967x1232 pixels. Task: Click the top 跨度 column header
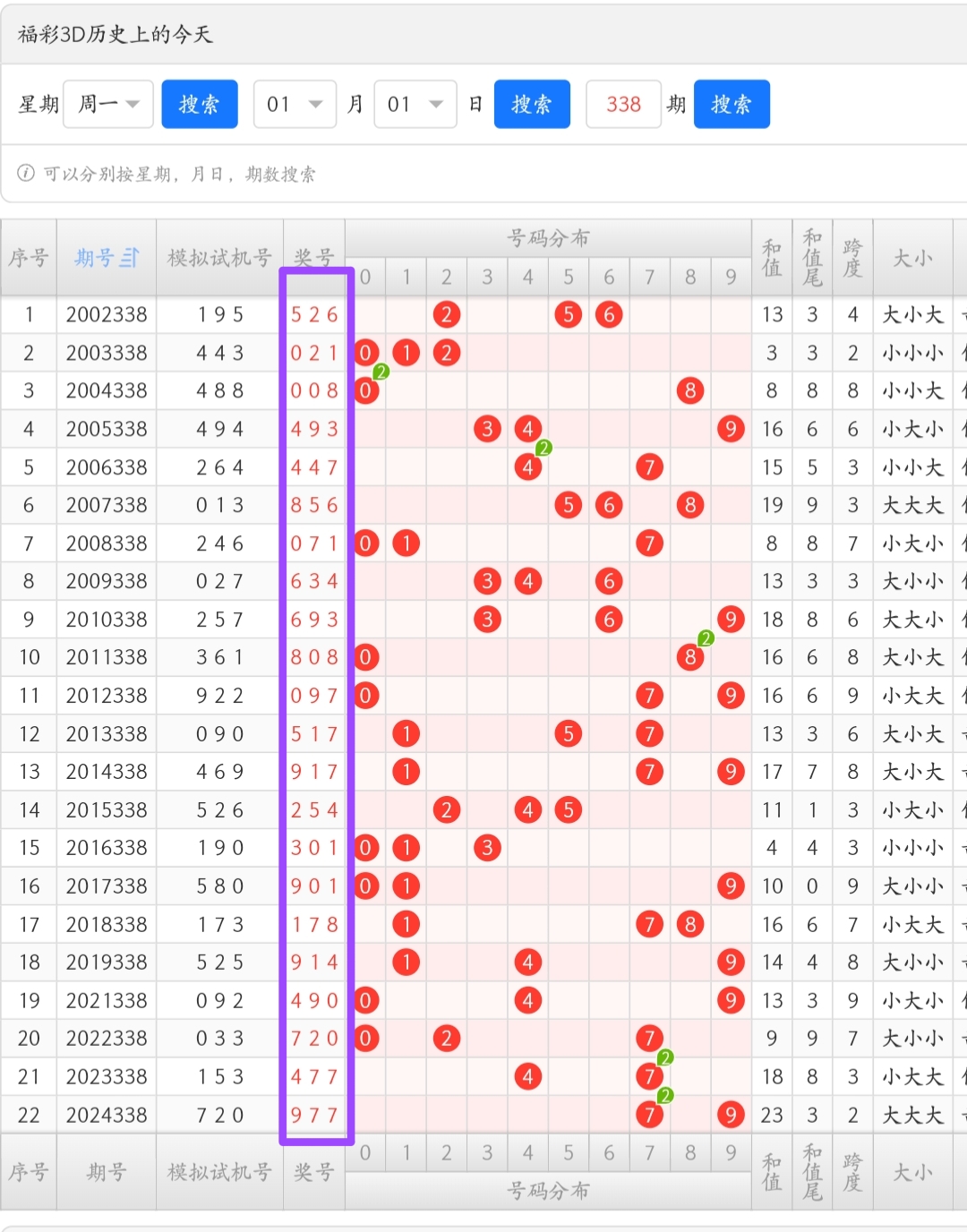click(852, 258)
